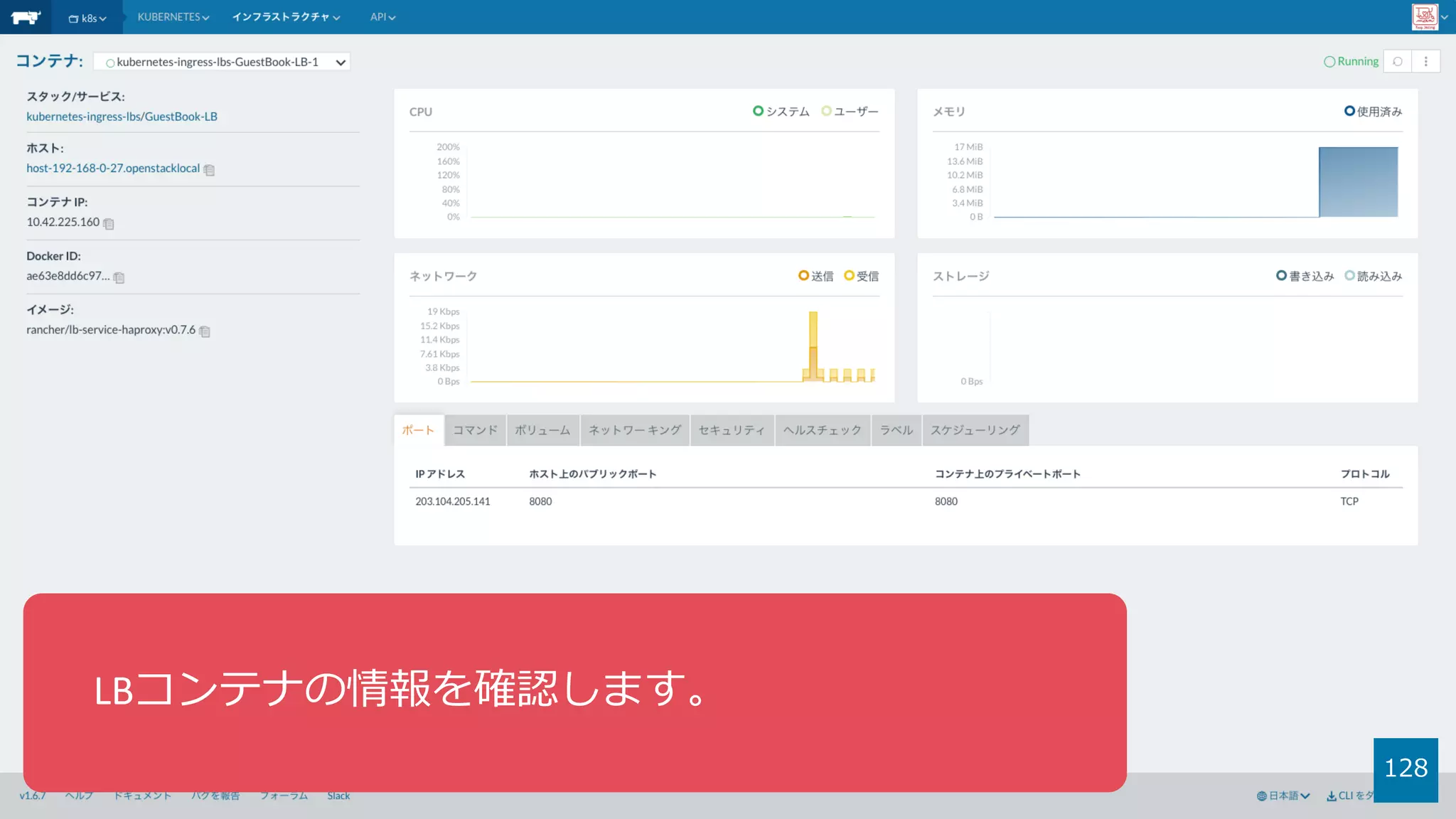Click the blue memory usage bar

(x=1358, y=182)
